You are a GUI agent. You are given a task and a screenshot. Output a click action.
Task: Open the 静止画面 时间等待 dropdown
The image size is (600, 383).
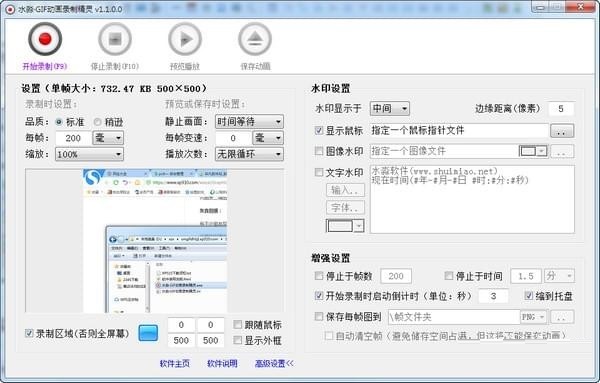249,122
